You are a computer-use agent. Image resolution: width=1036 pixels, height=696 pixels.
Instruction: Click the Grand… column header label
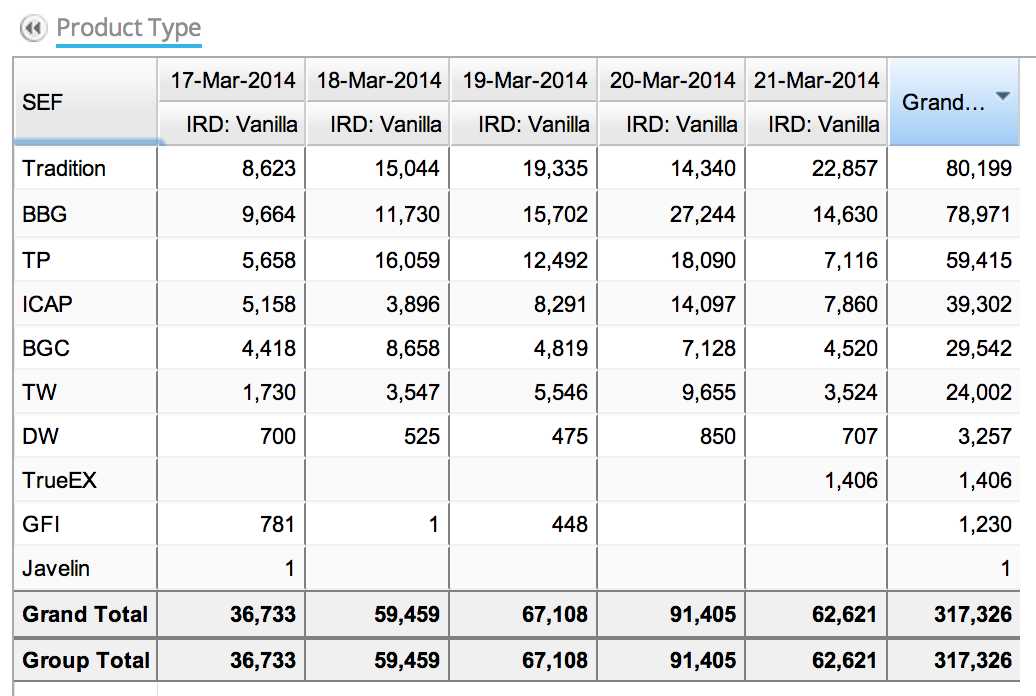tap(944, 102)
